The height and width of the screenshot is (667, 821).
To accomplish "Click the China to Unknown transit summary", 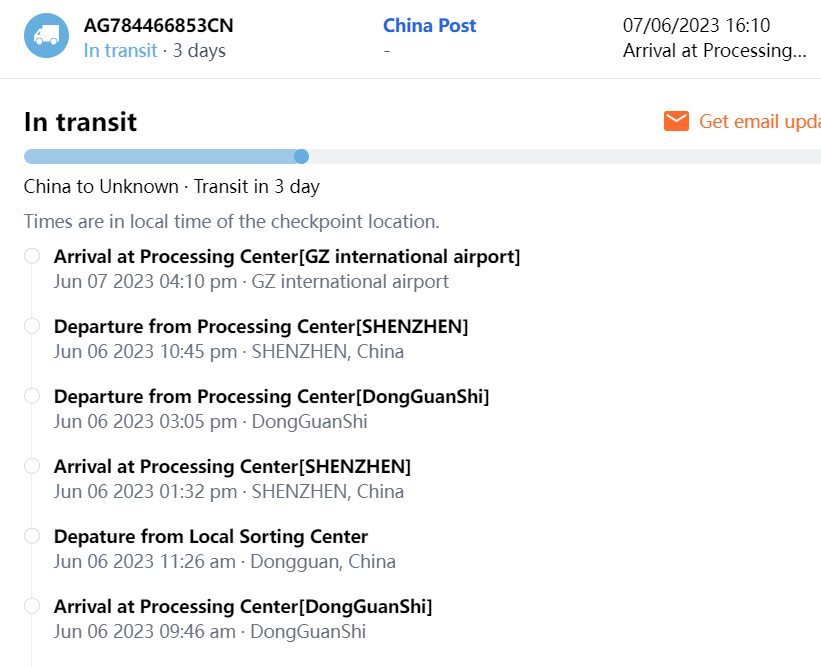I will [x=172, y=187].
